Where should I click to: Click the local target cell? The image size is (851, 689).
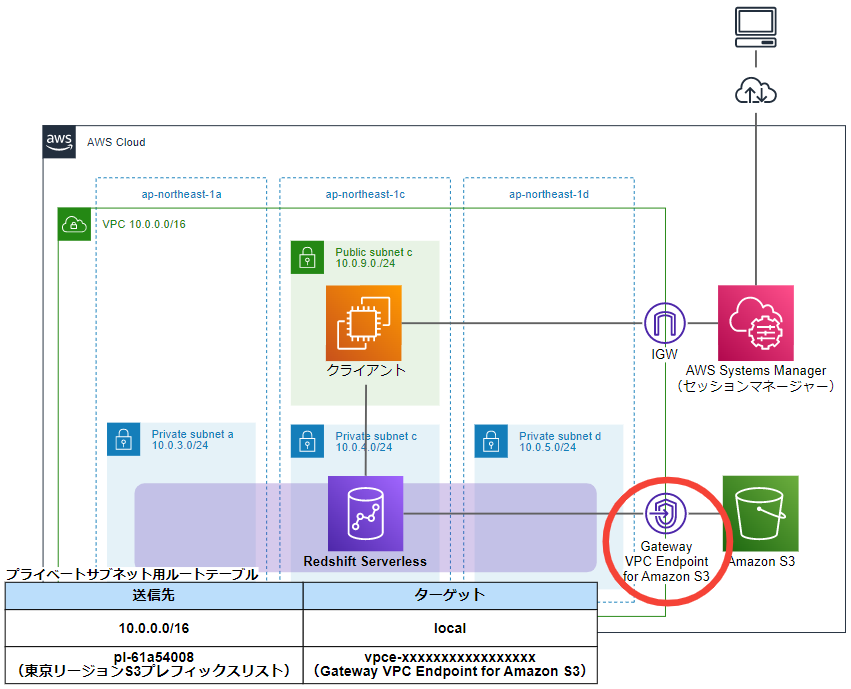pyautogui.click(x=450, y=628)
